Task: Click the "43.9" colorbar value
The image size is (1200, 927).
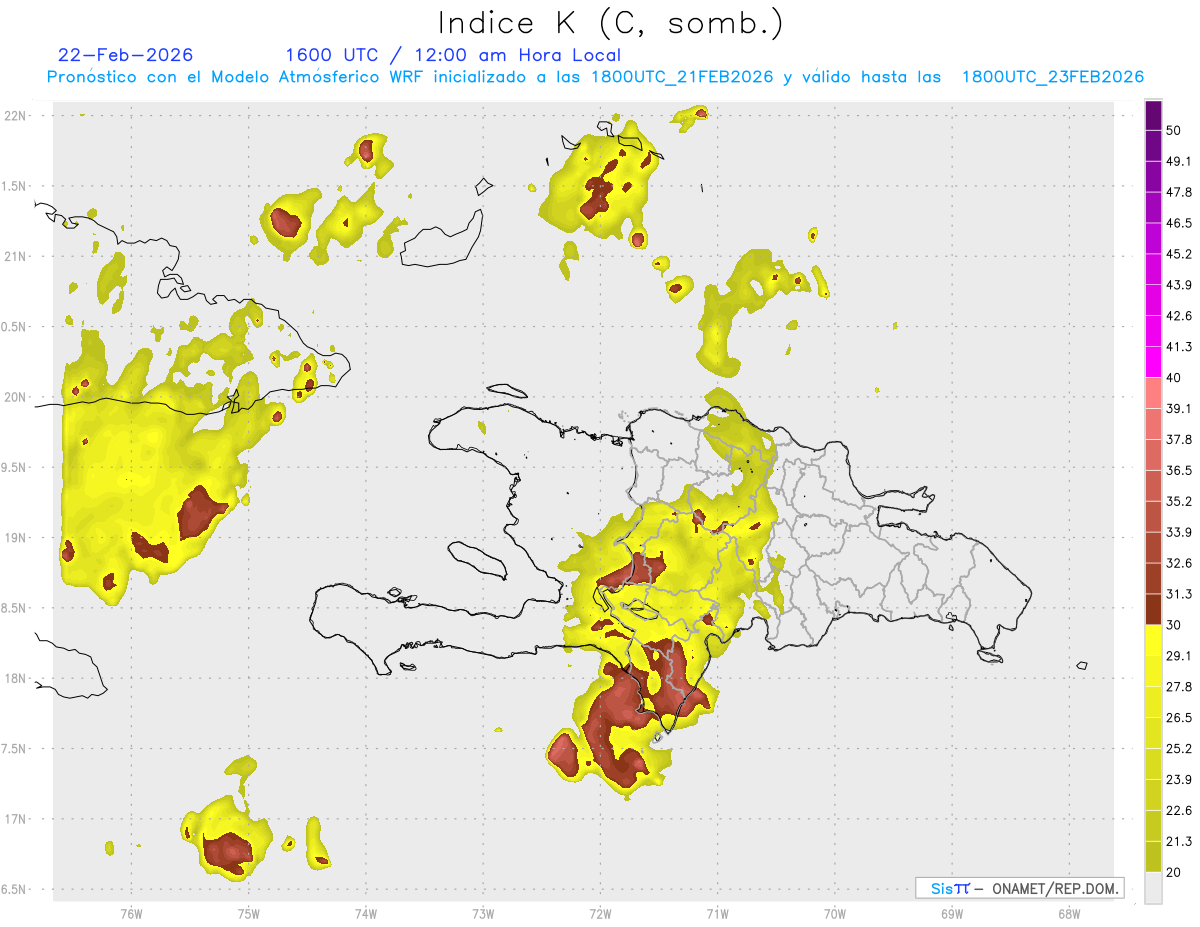Action: click(x=1178, y=285)
